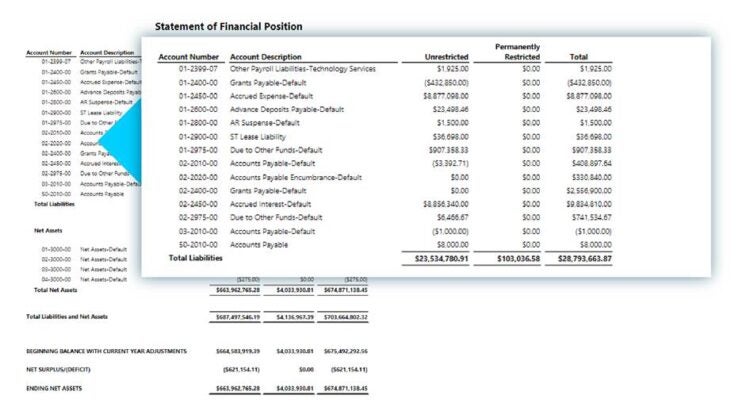Click the Total value $330,840.00

click(592, 177)
